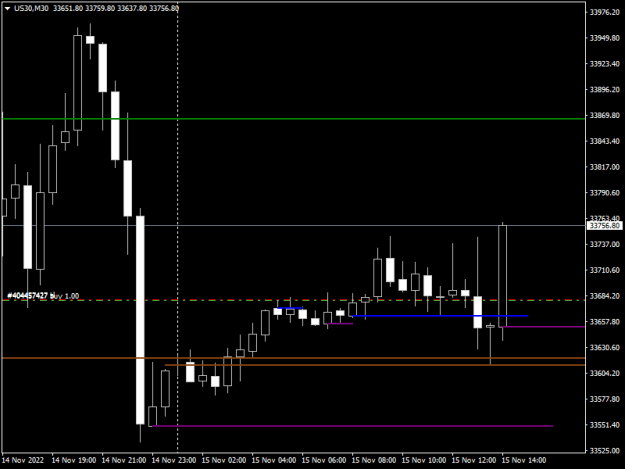The width and height of the screenshot is (625, 469).
Task: Click the OHLC values after the chart title
Action: [x=116, y=8]
